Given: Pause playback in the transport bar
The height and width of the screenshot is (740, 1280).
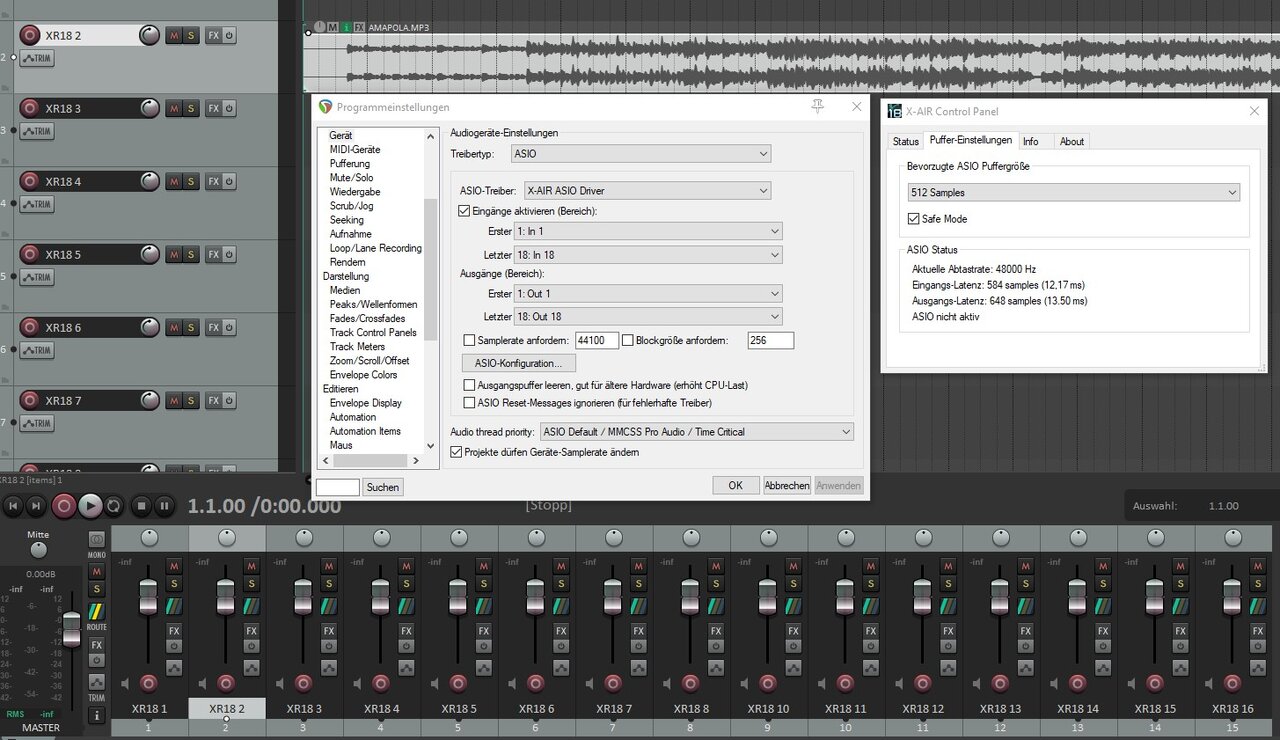Looking at the screenshot, I should point(165,506).
